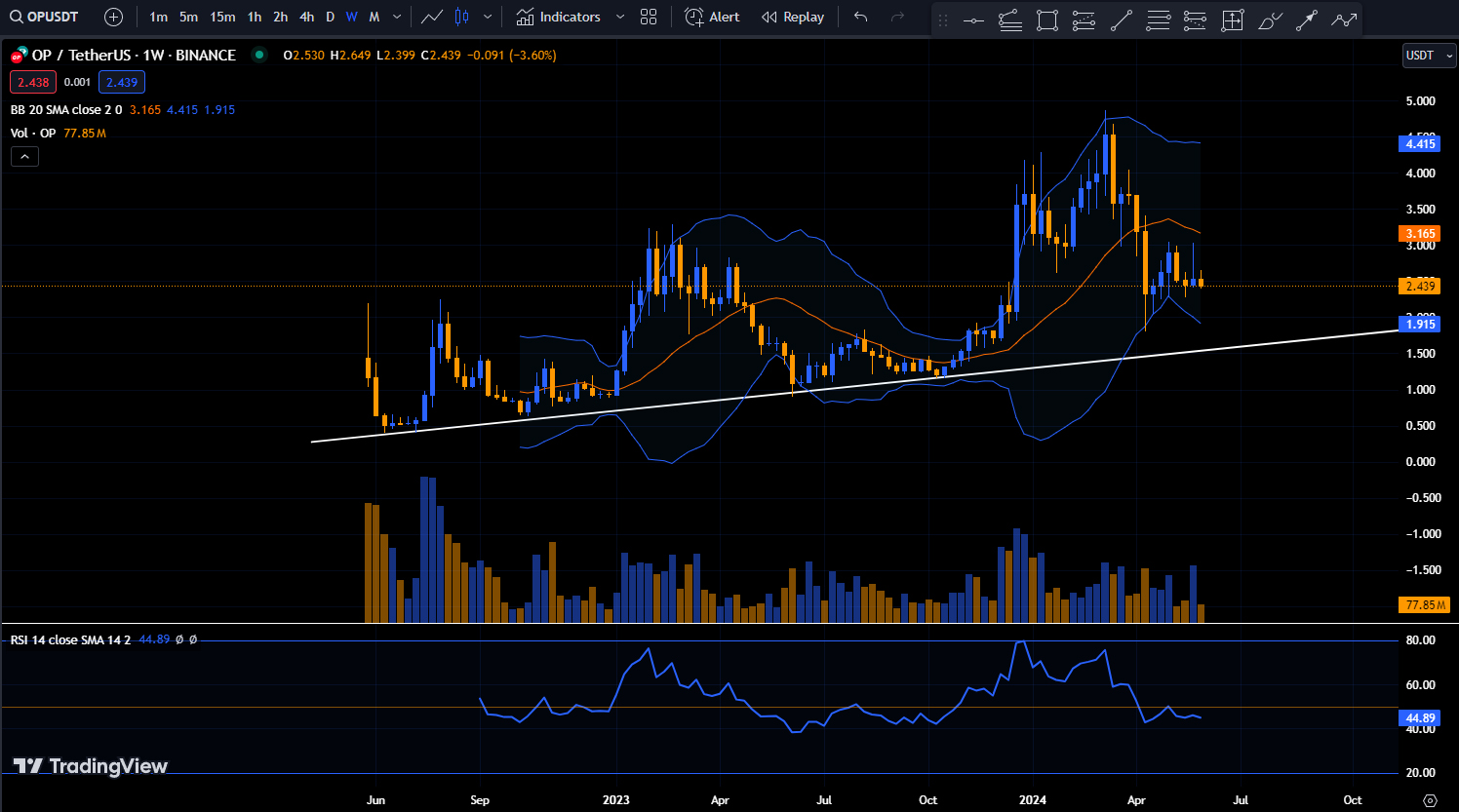This screenshot has height=812, width=1459.
Task: Select the RSI 14 indicator legend
Action: tap(70, 639)
